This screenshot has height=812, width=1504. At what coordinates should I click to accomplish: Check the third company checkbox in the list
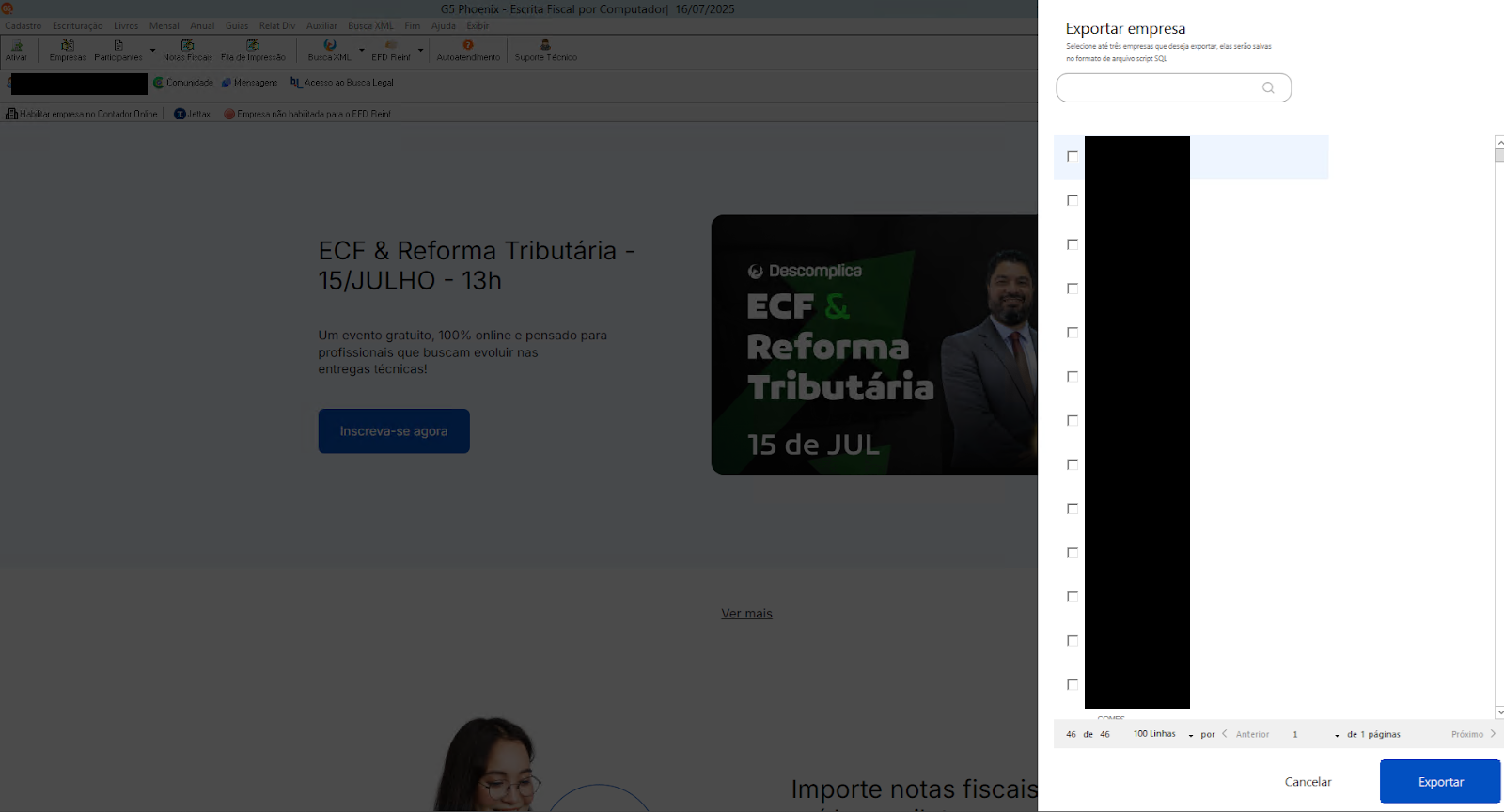pos(1073,244)
